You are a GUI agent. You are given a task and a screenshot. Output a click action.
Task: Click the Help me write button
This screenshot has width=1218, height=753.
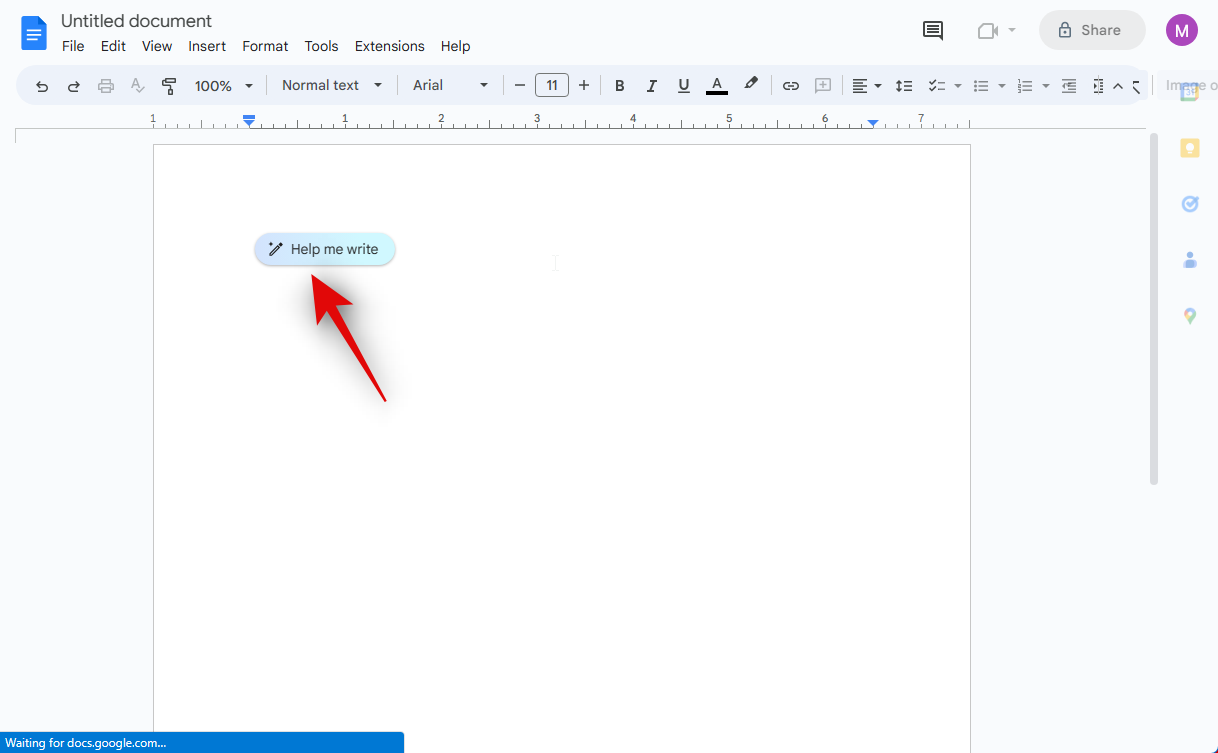(x=325, y=249)
